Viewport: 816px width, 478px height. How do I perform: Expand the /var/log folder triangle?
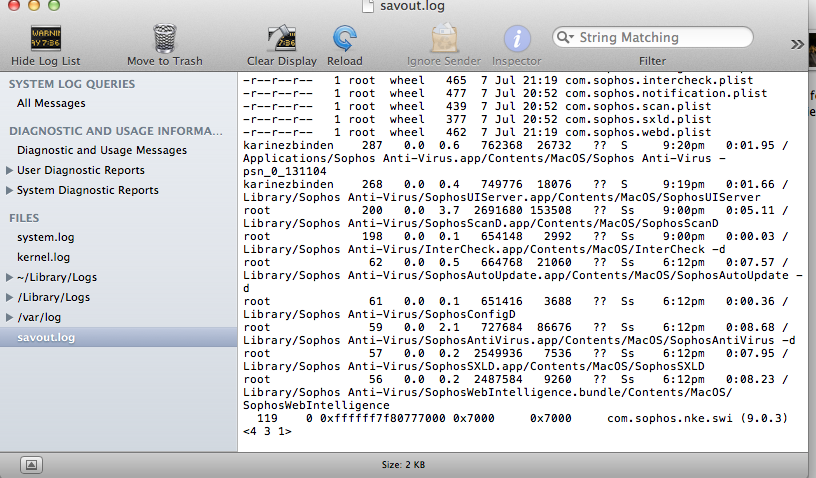9,317
